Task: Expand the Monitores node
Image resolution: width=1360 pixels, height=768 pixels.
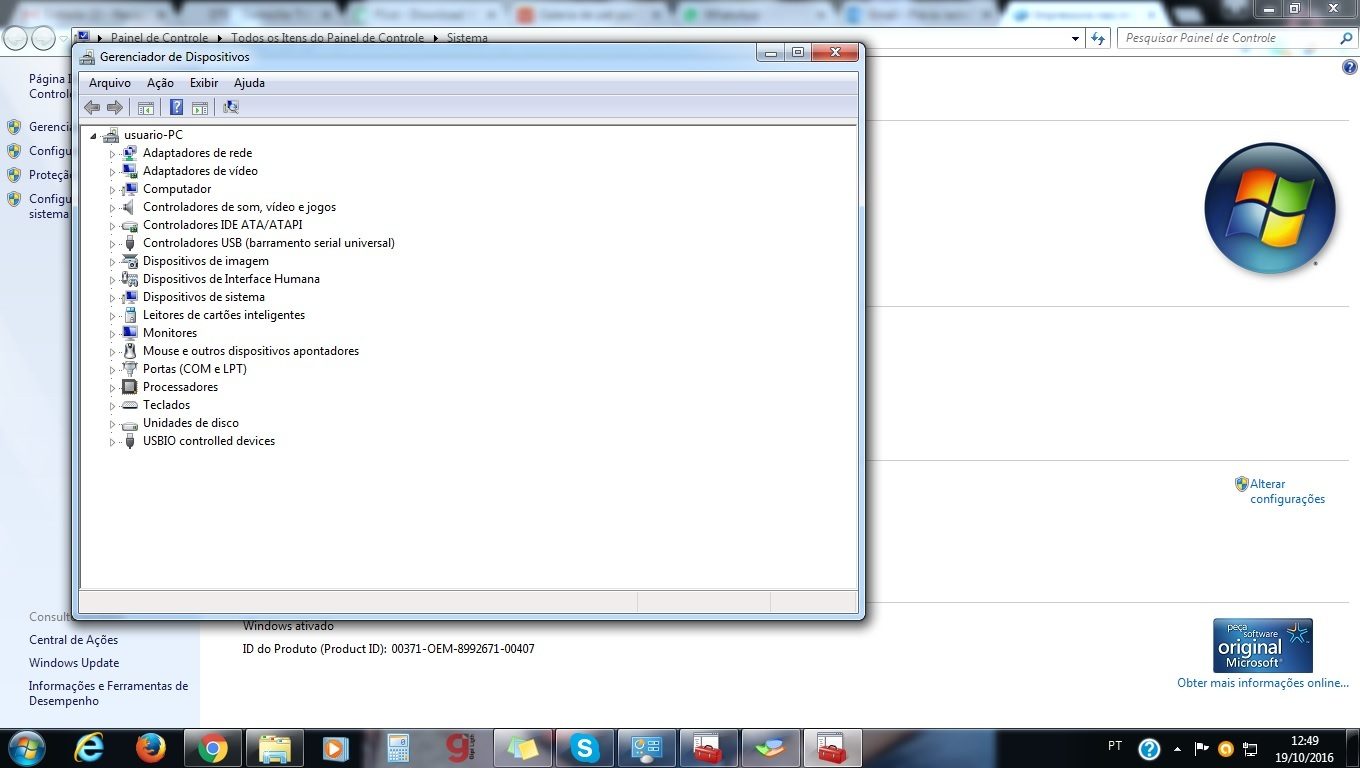Action: point(112,334)
